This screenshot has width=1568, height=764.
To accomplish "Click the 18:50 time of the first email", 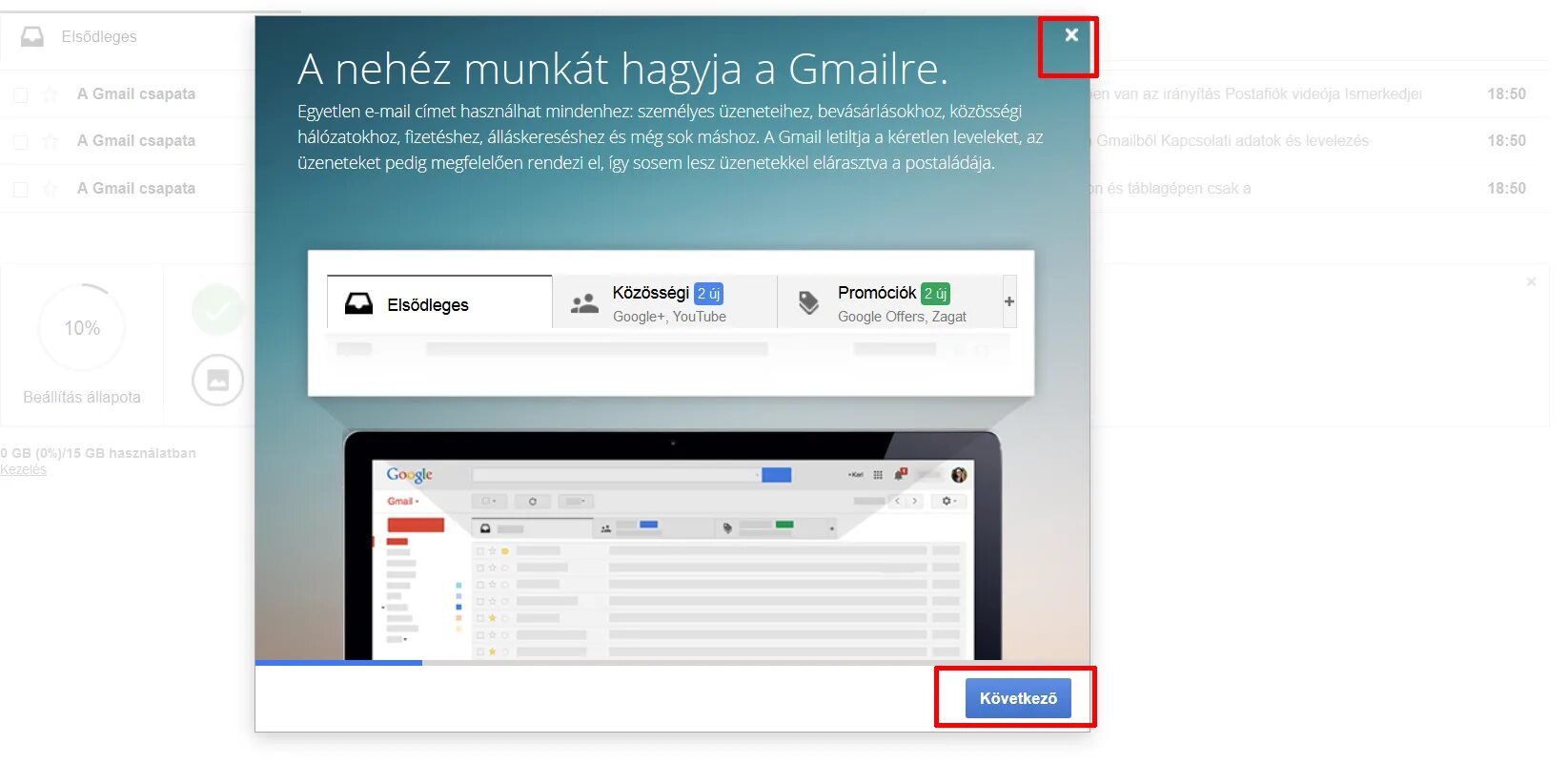I will pos(1506,93).
